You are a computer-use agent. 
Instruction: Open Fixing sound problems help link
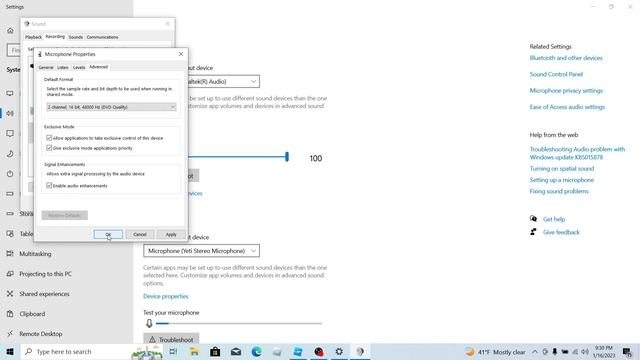(x=559, y=191)
